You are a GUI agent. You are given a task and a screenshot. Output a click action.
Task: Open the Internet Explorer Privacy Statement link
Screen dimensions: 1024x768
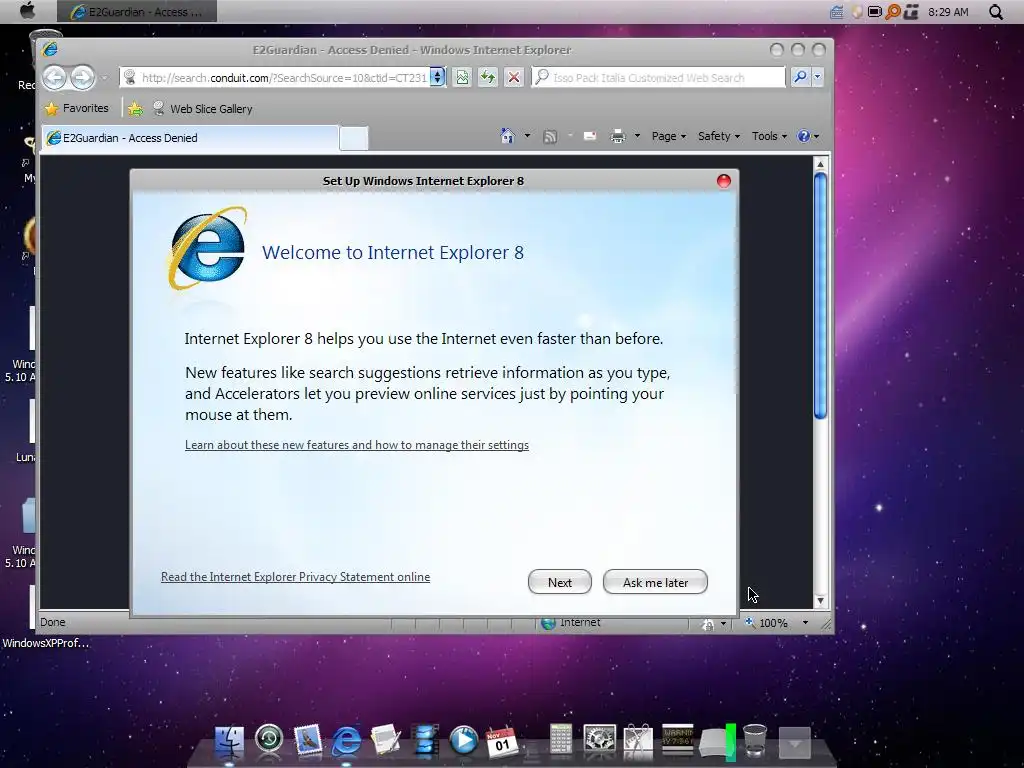tap(295, 577)
